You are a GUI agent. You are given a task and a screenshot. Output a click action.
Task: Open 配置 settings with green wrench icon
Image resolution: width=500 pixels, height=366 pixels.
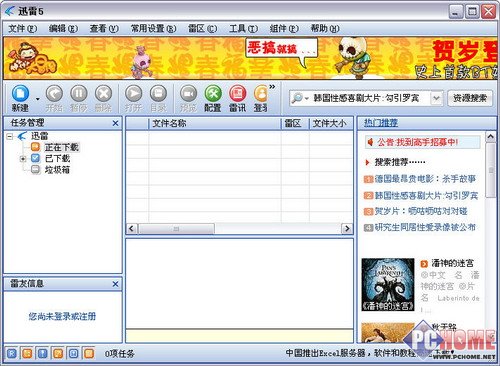(x=213, y=93)
